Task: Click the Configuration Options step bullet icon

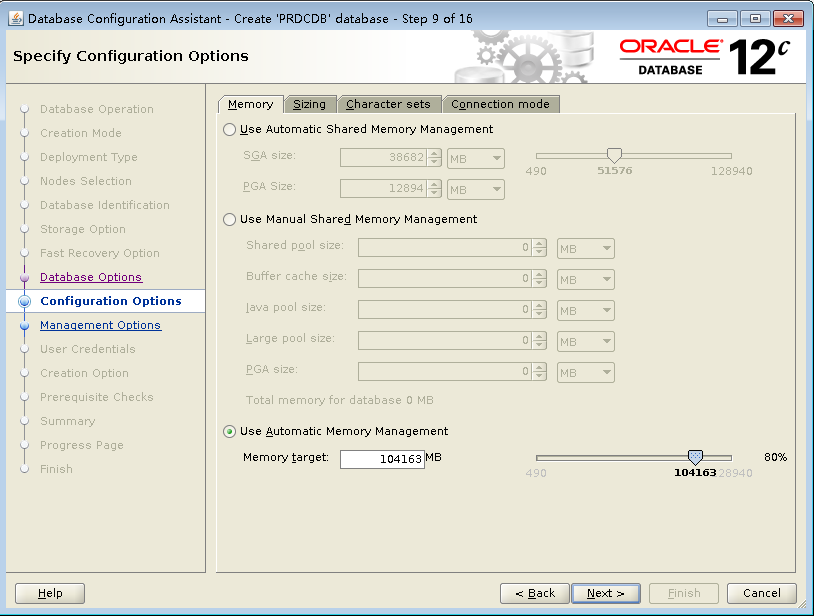Action: pos(24,301)
